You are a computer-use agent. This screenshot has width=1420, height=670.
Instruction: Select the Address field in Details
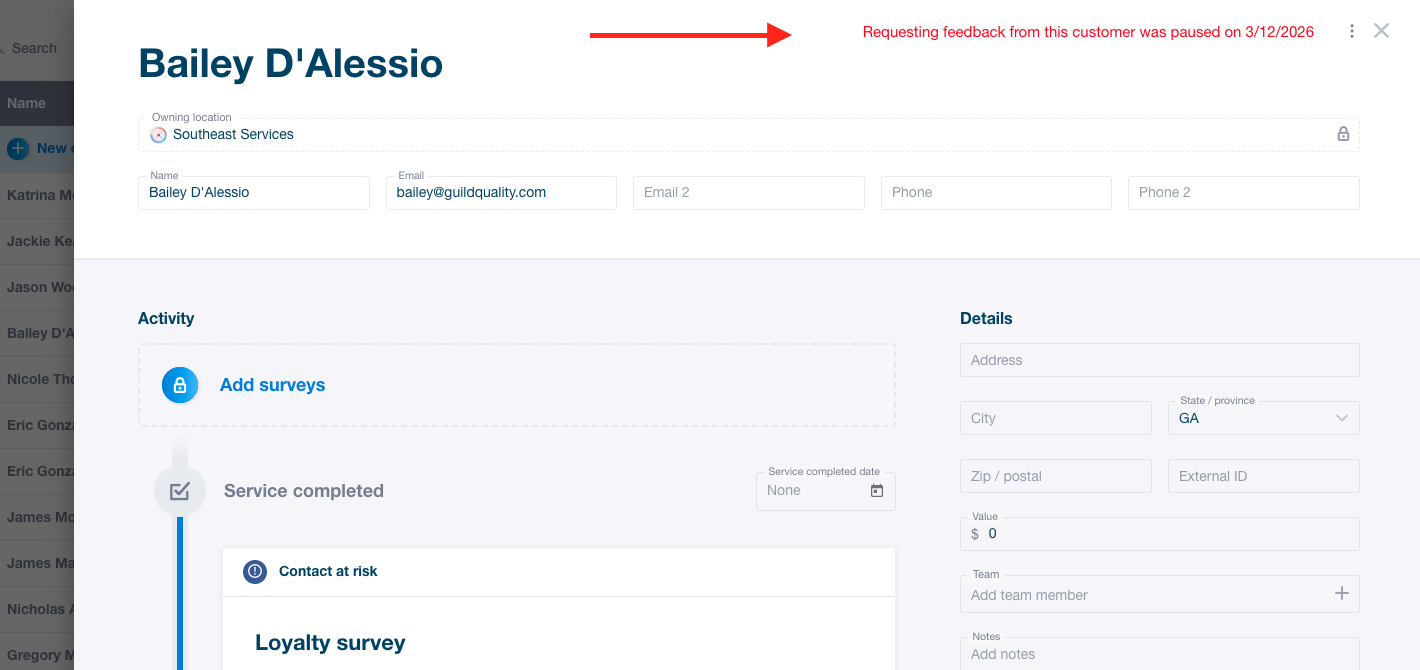(x=1159, y=360)
